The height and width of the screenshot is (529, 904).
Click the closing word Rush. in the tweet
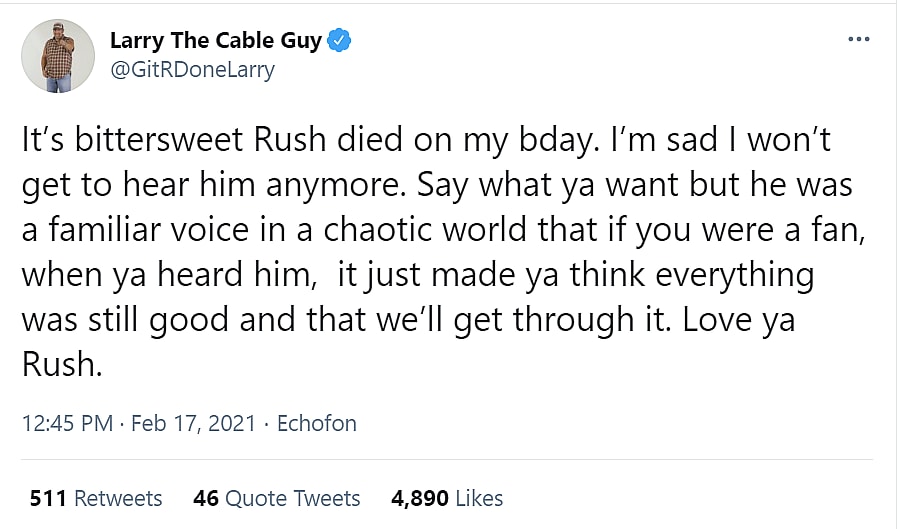(x=62, y=365)
